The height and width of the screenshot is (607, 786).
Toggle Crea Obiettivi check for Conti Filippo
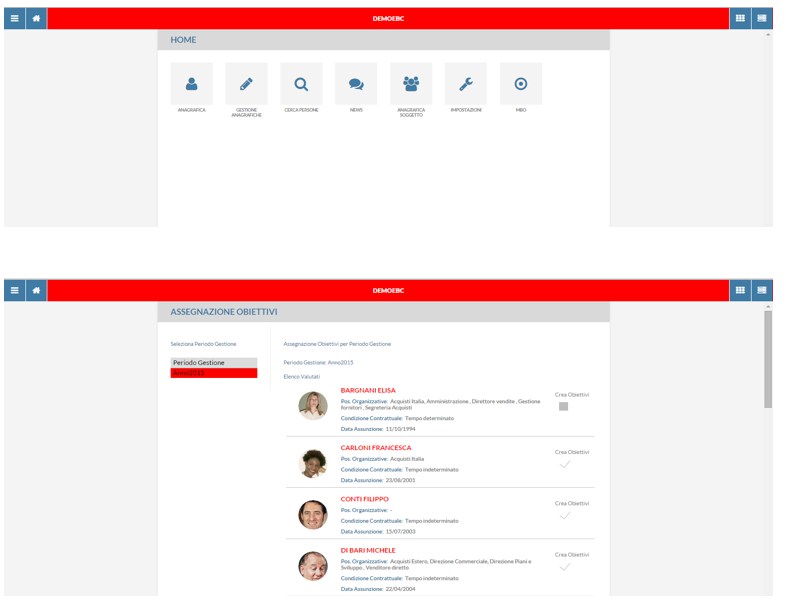pyautogui.click(x=565, y=516)
